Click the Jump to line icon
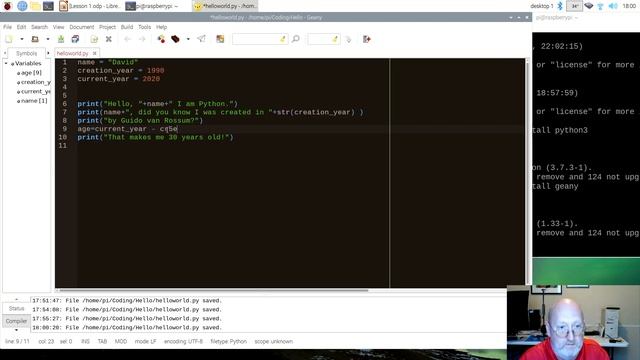 coord(348,39)
